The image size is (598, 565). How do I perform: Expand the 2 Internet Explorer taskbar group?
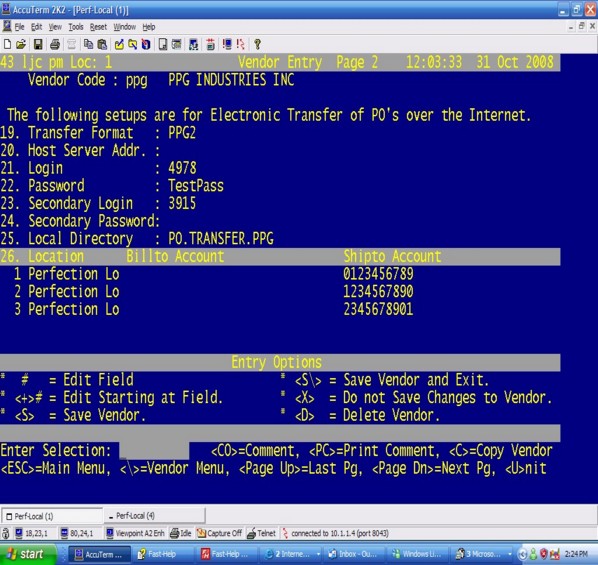292,554
